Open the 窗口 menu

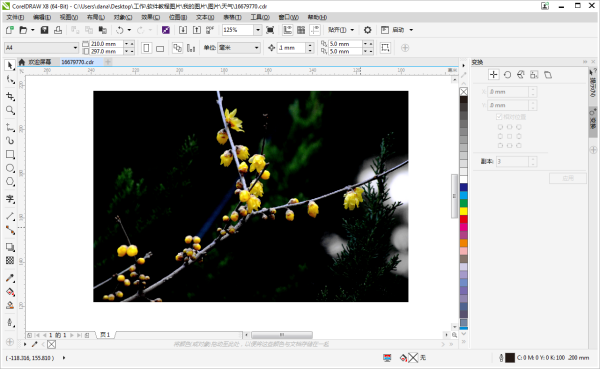tap(289, 17)
